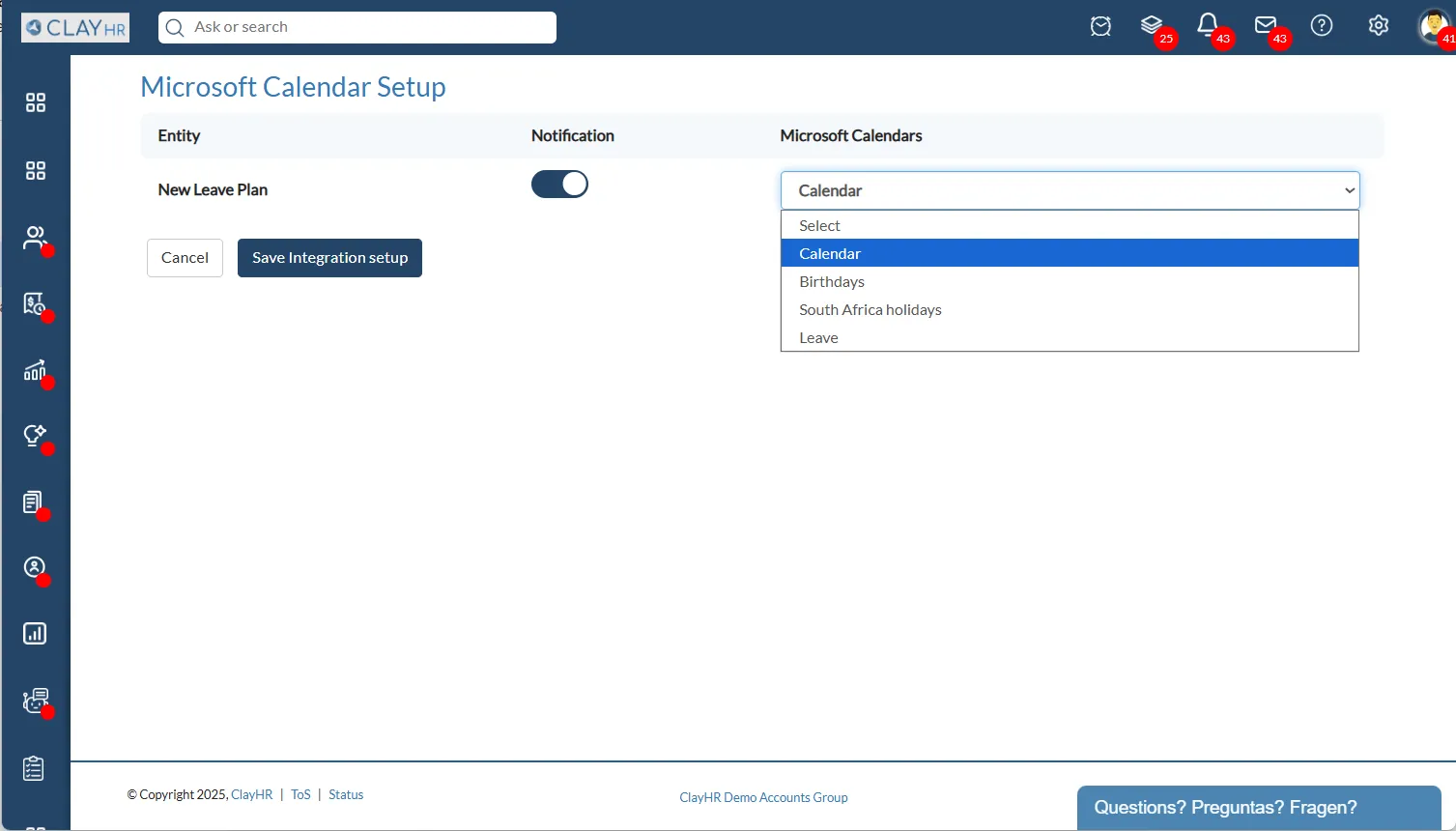Open the second grid icon below the top one

pos(36,171)
